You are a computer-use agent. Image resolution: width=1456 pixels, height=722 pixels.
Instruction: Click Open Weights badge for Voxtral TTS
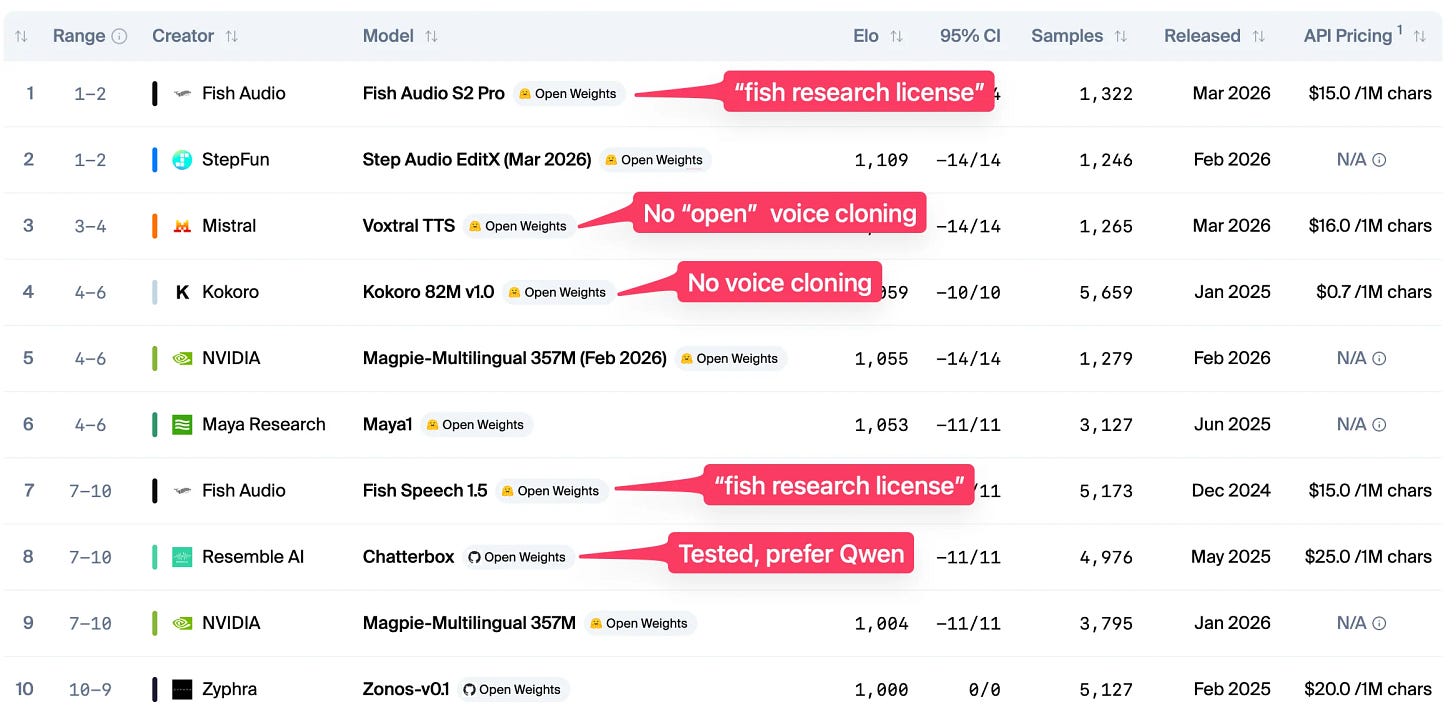click(518, 226)
